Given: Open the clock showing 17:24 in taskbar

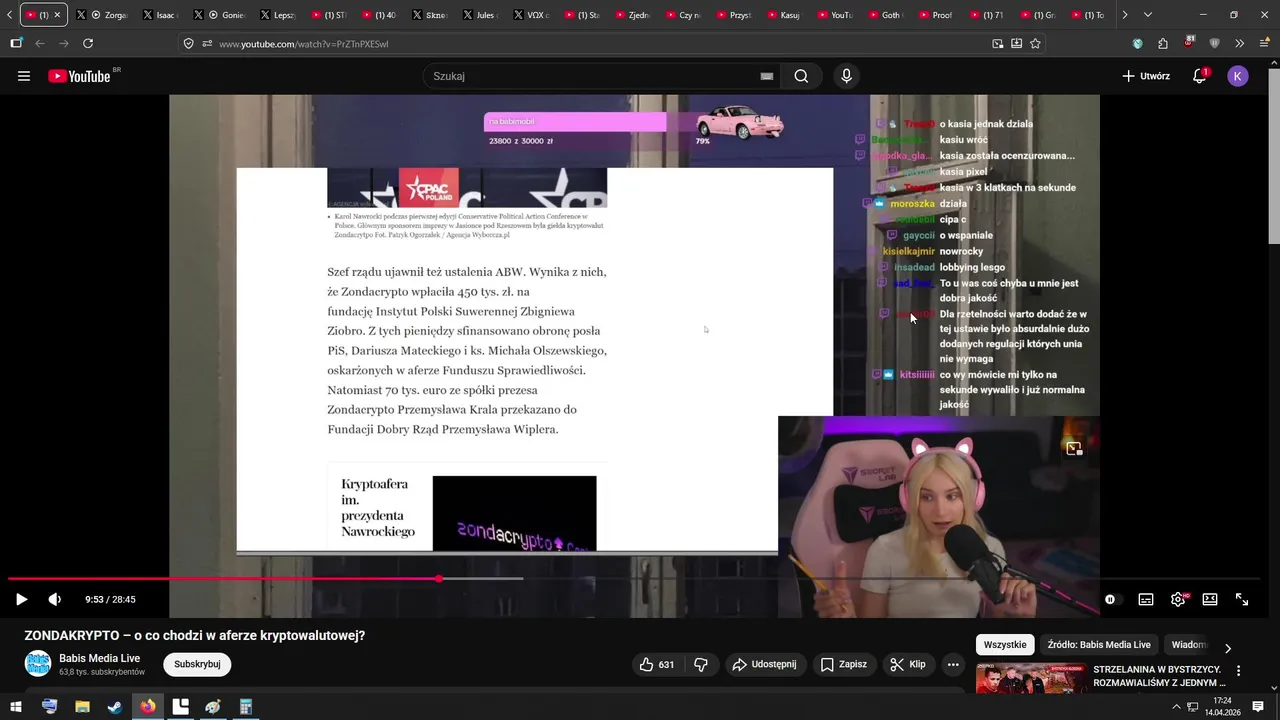Looking at the screenshot, I should 1221,706.
